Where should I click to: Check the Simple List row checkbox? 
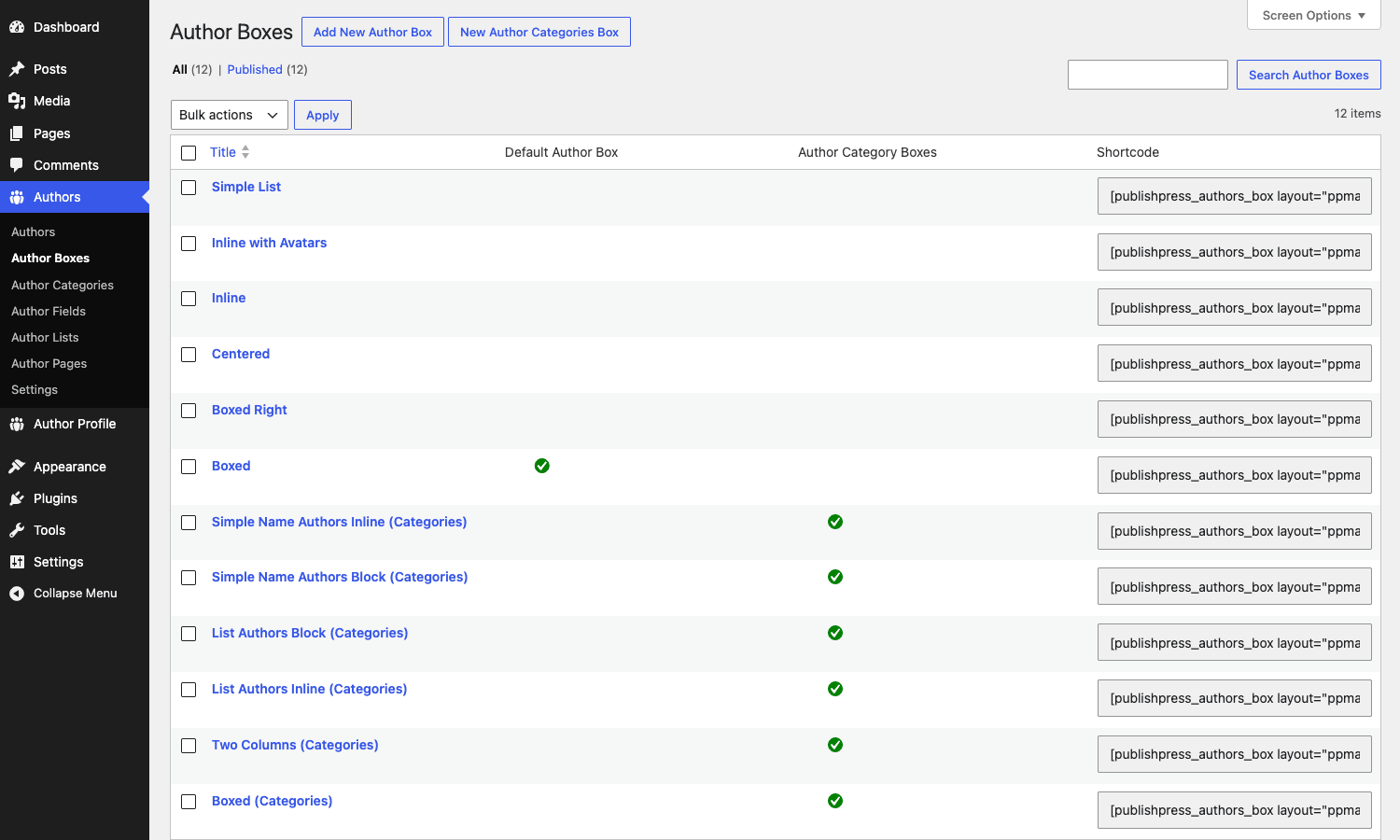tap(189, 188)
